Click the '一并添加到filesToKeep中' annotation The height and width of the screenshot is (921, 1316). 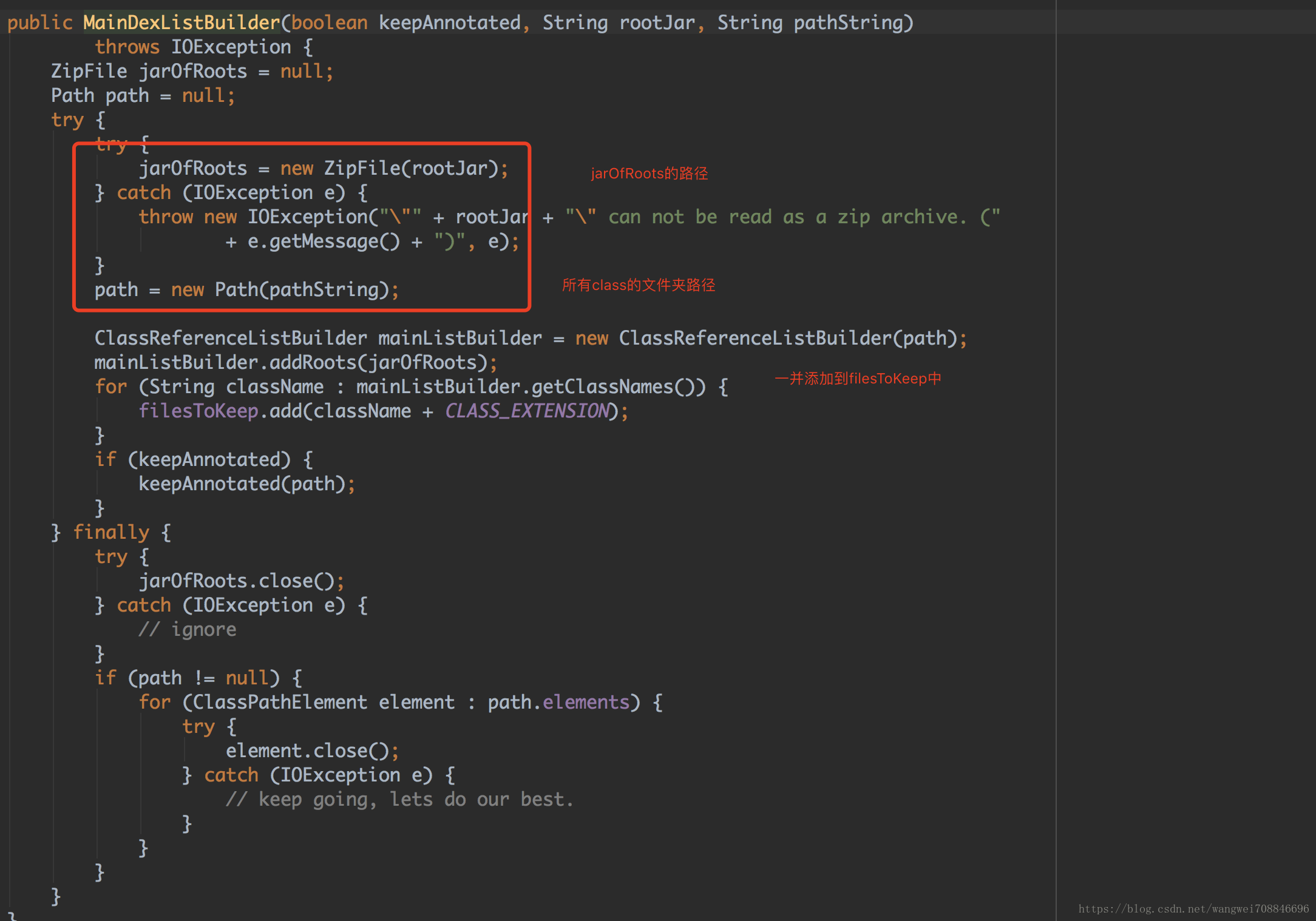[x=857, y=379]
